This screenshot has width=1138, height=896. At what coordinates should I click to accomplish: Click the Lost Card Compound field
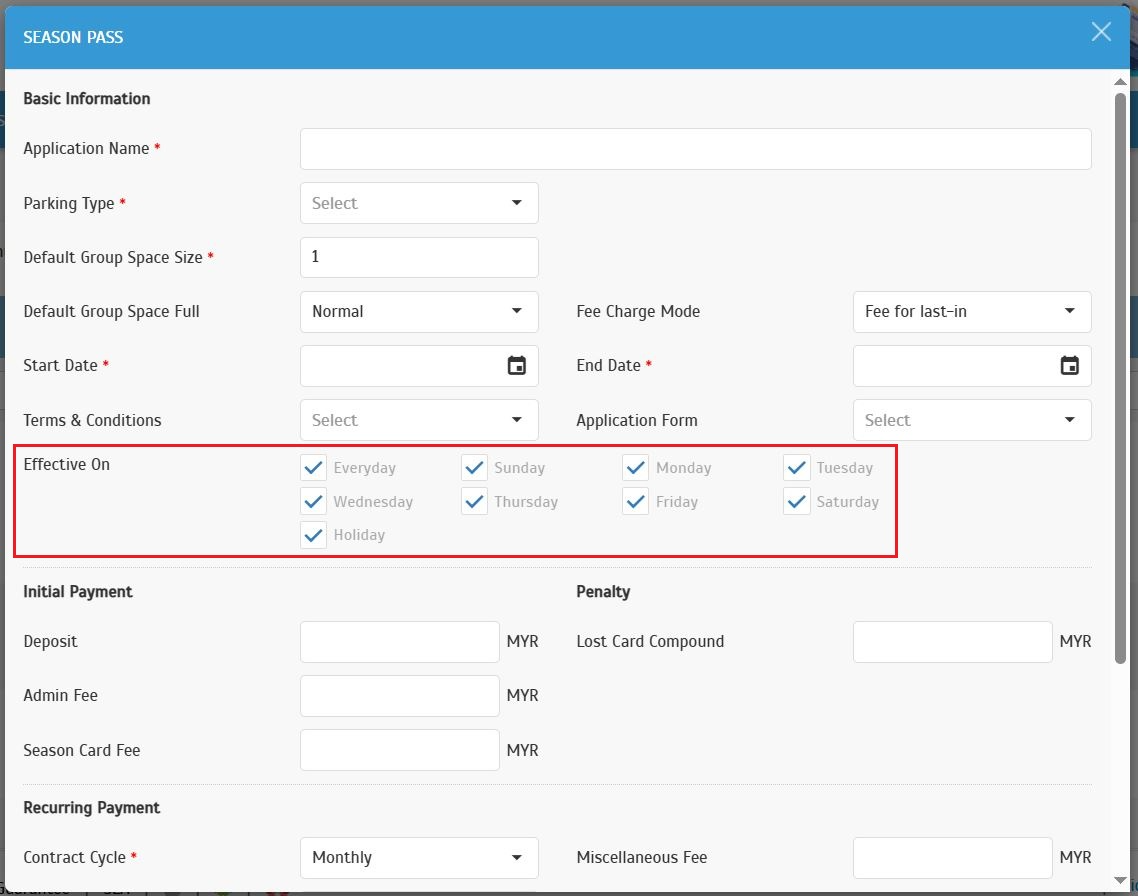click(x=952, y=642)
